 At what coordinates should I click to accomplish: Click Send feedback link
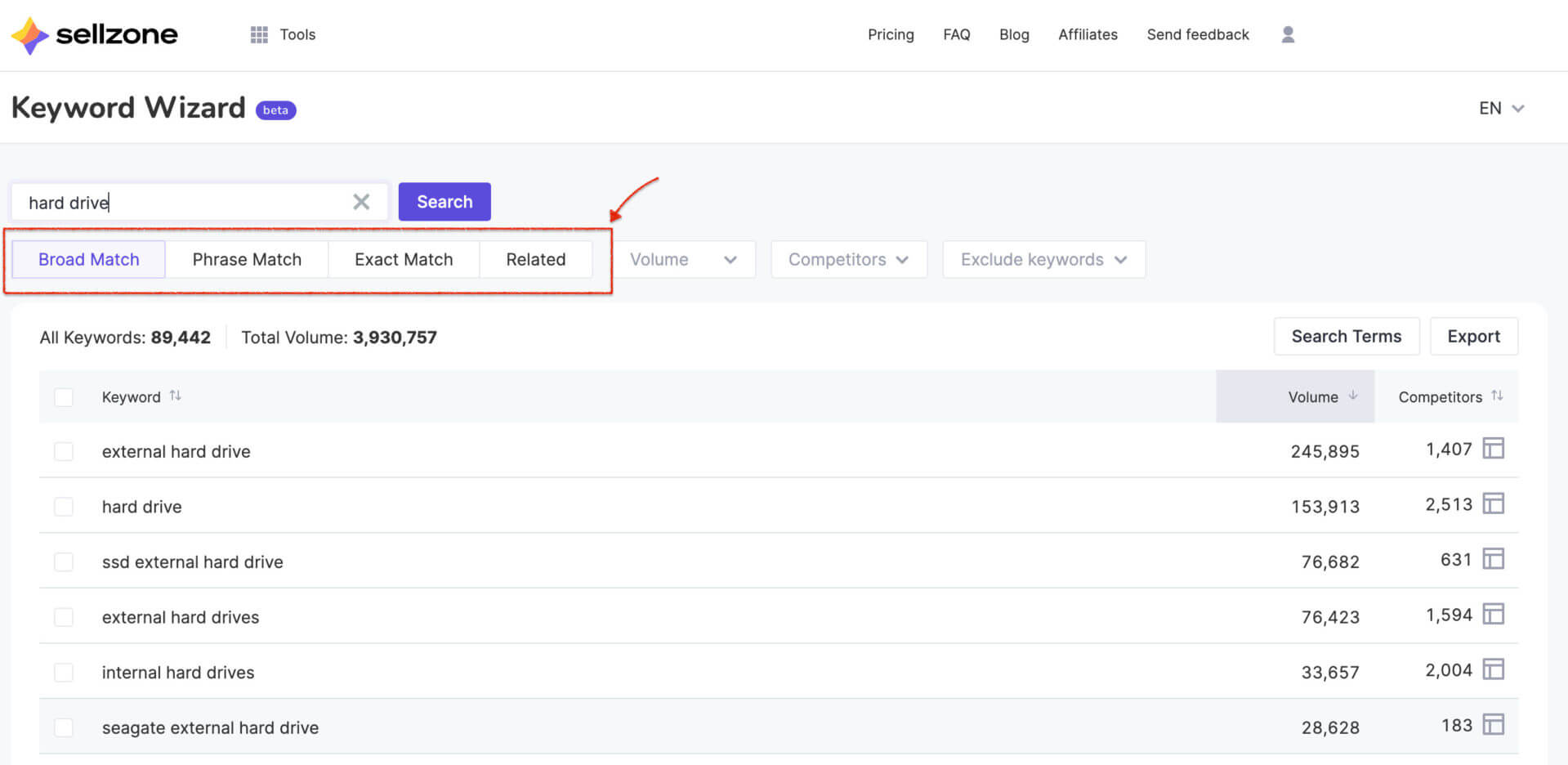pyautogui.click(x=1198, y=34)
